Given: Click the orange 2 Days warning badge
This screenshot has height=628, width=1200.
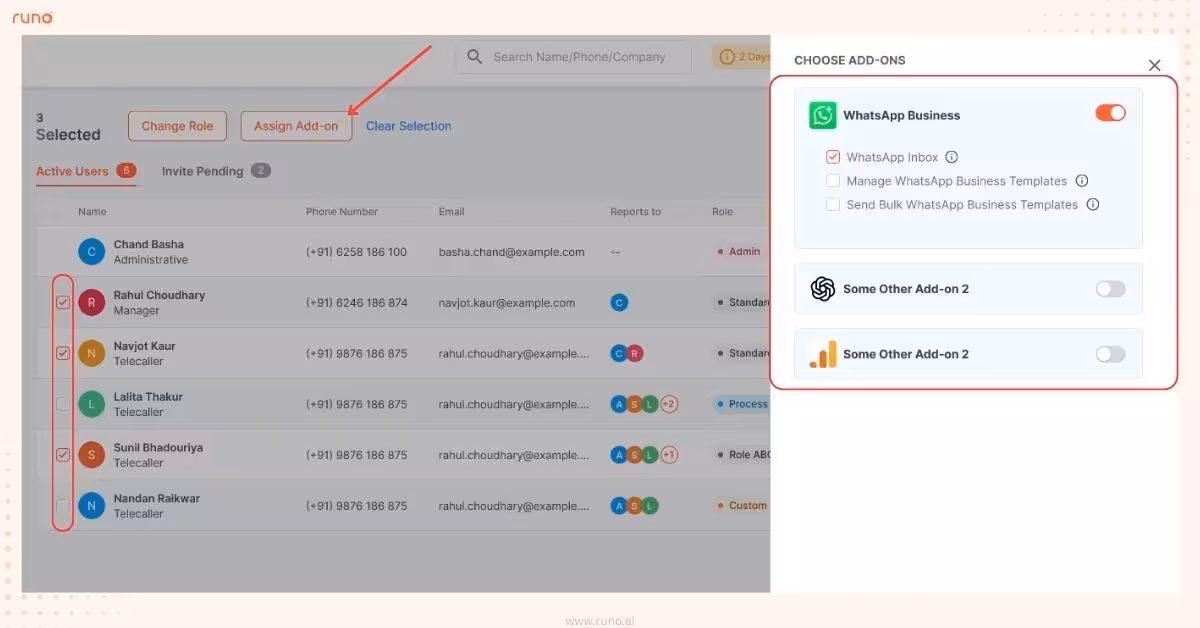Looking at the screenshot, I should coord(742,57).
